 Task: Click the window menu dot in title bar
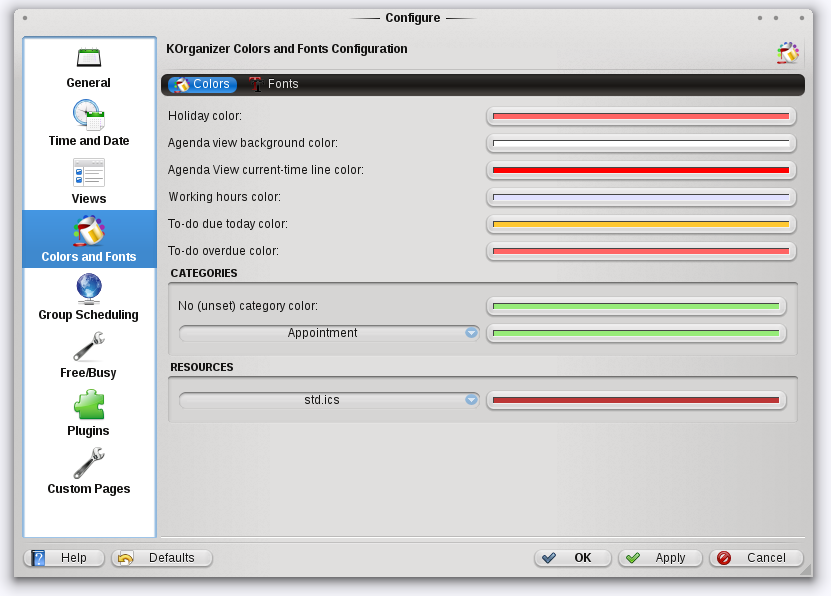pyautogui.click(x=25, y=18)
